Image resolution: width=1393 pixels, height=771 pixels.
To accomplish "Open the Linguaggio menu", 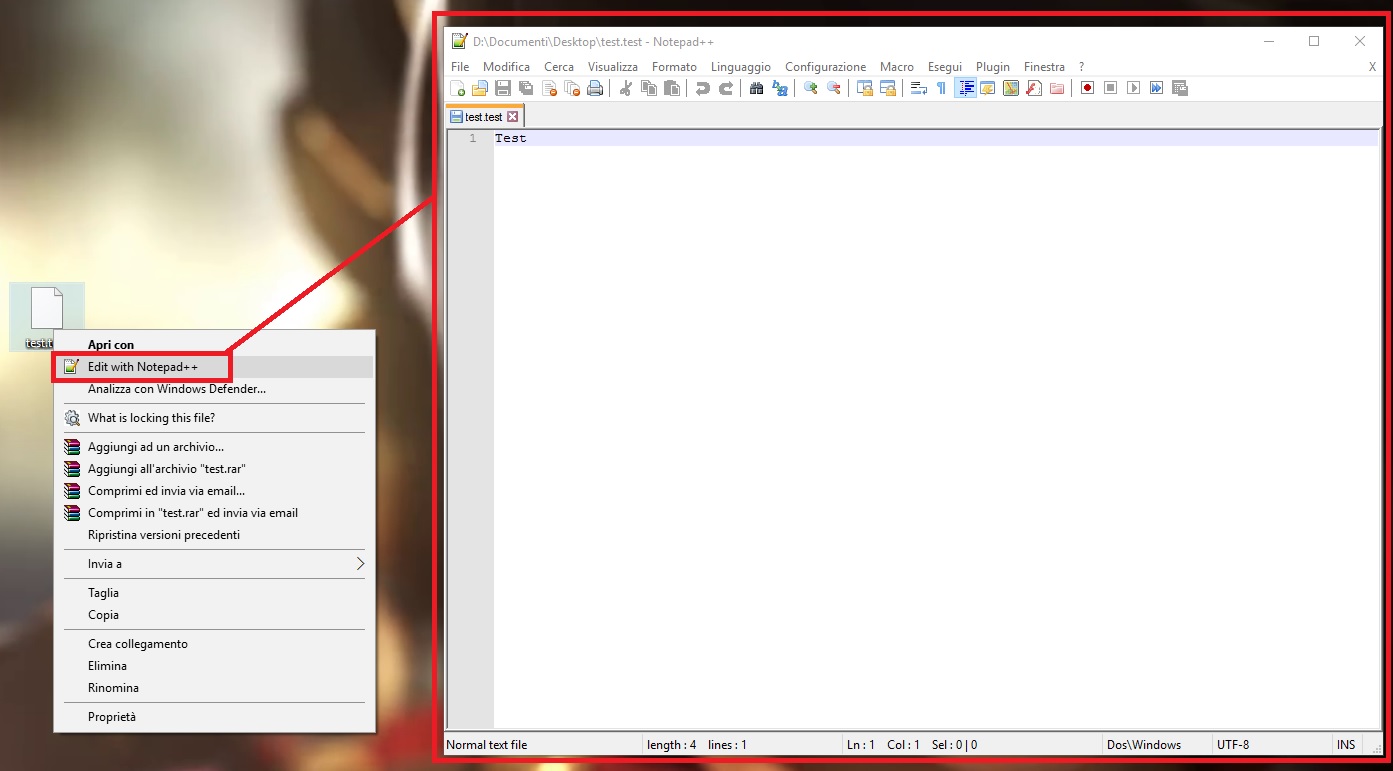I will point(740,67).
